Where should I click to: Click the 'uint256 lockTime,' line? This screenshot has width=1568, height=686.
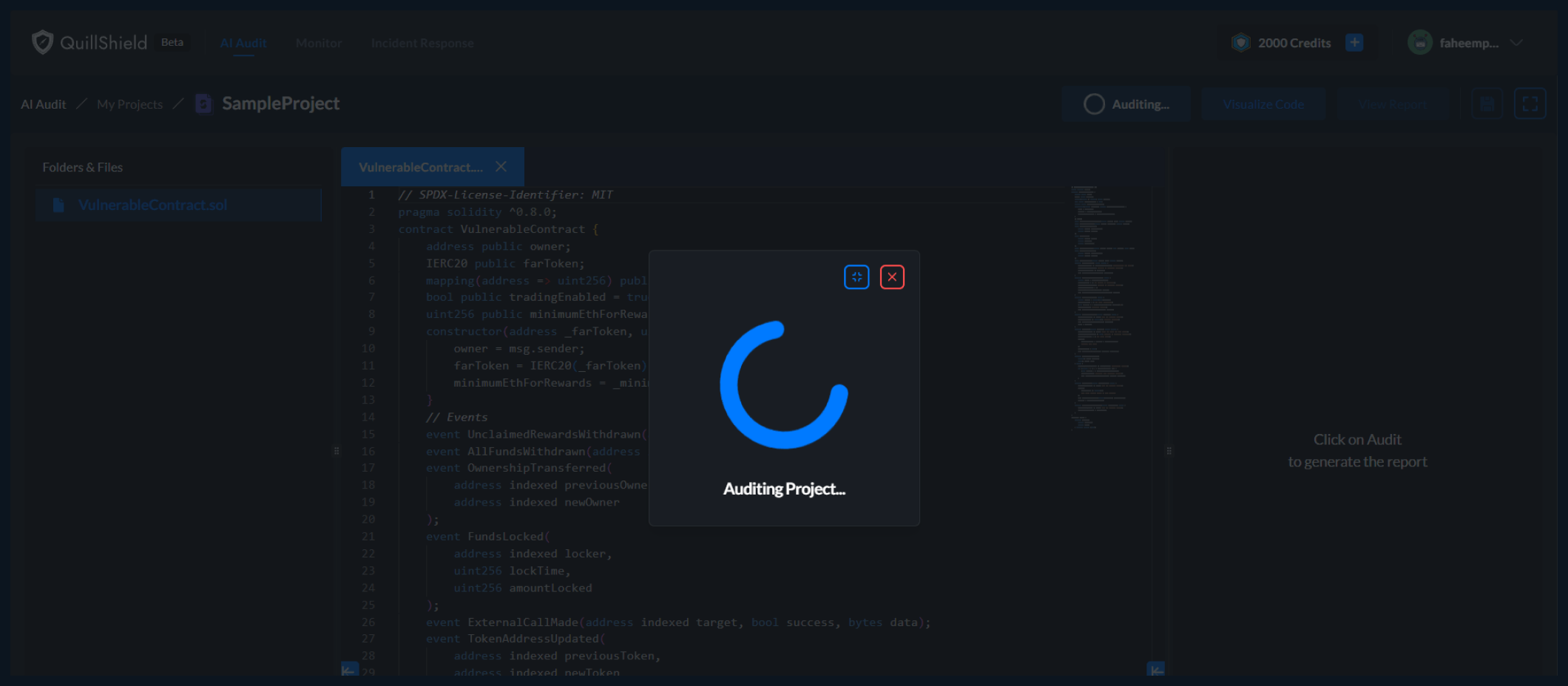point(512,571)
